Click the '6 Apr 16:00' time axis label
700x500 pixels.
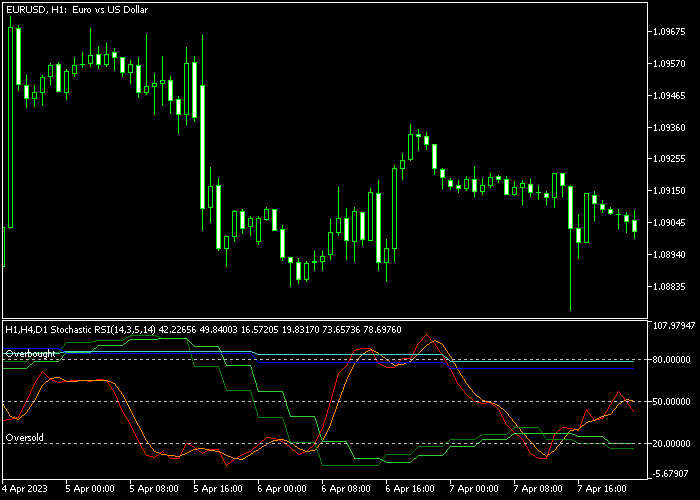click(x=410, y=489)
